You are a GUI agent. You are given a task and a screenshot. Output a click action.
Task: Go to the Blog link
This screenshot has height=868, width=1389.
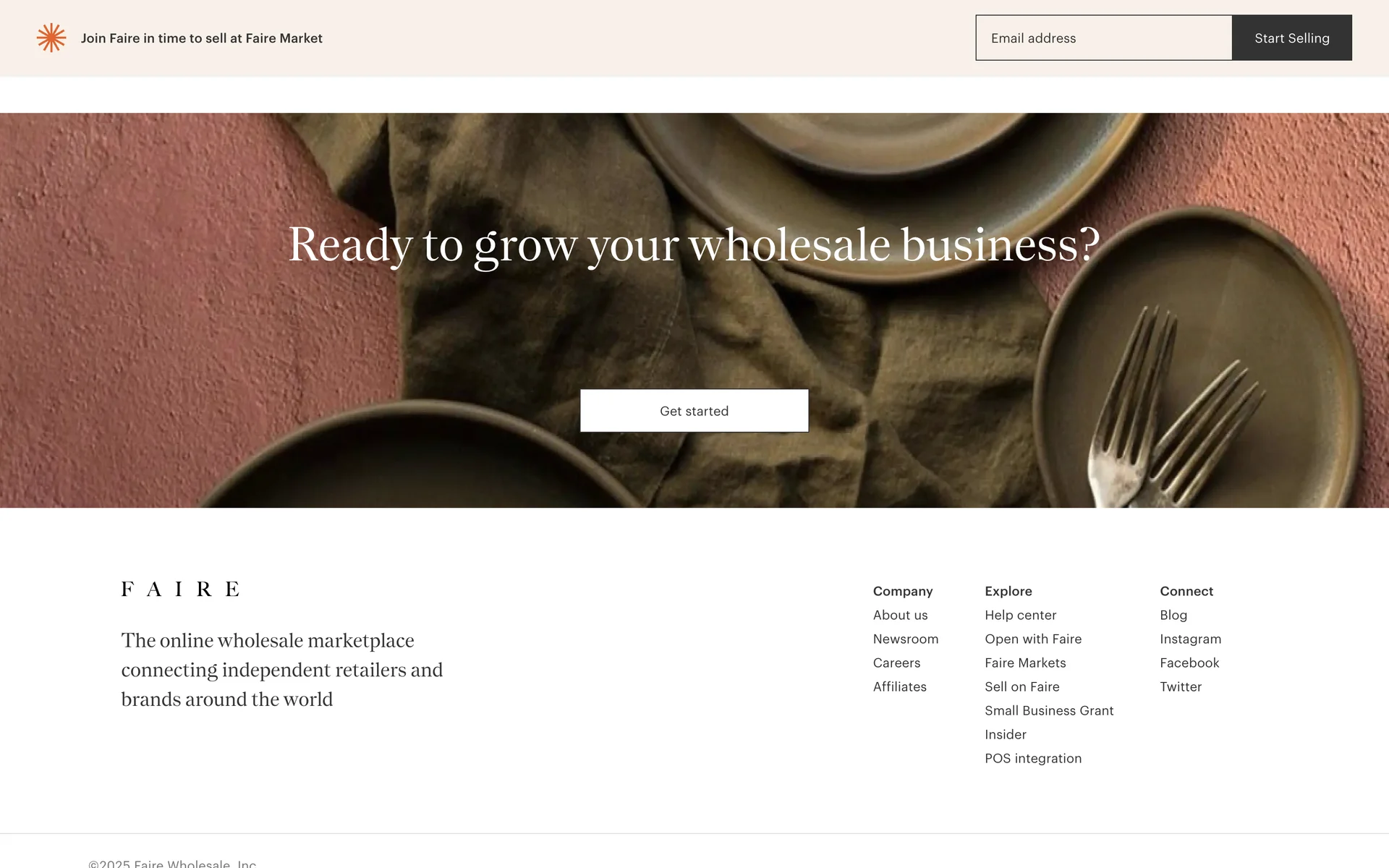1173,615
